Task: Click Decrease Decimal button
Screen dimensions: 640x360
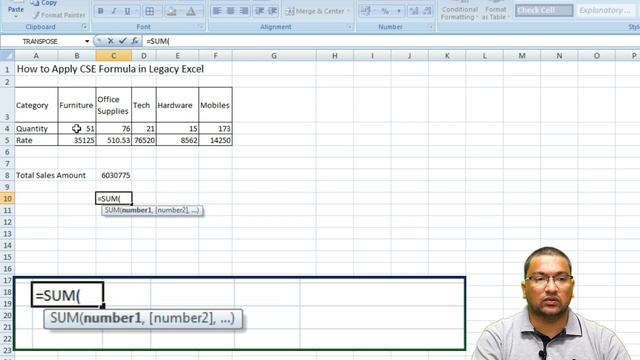Action: coord(427,11)
